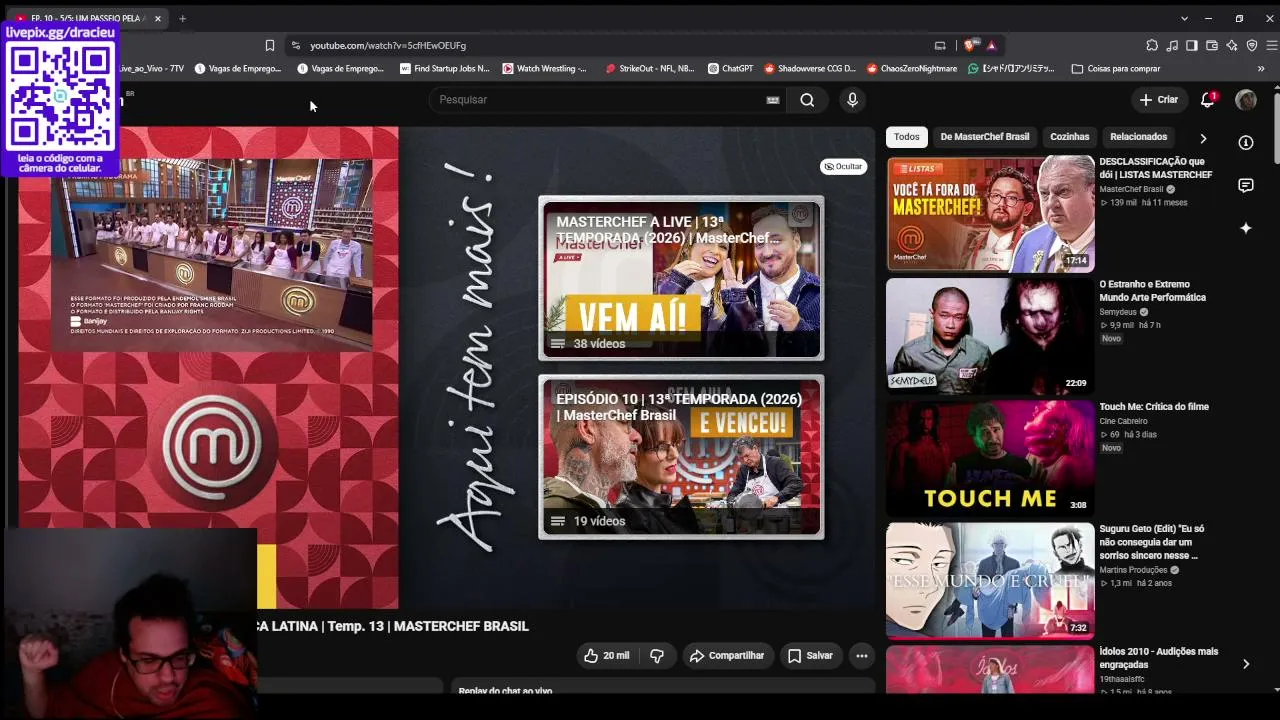Open the three-dot more actions menu
1280x720 pixels.
coord(862,656)
